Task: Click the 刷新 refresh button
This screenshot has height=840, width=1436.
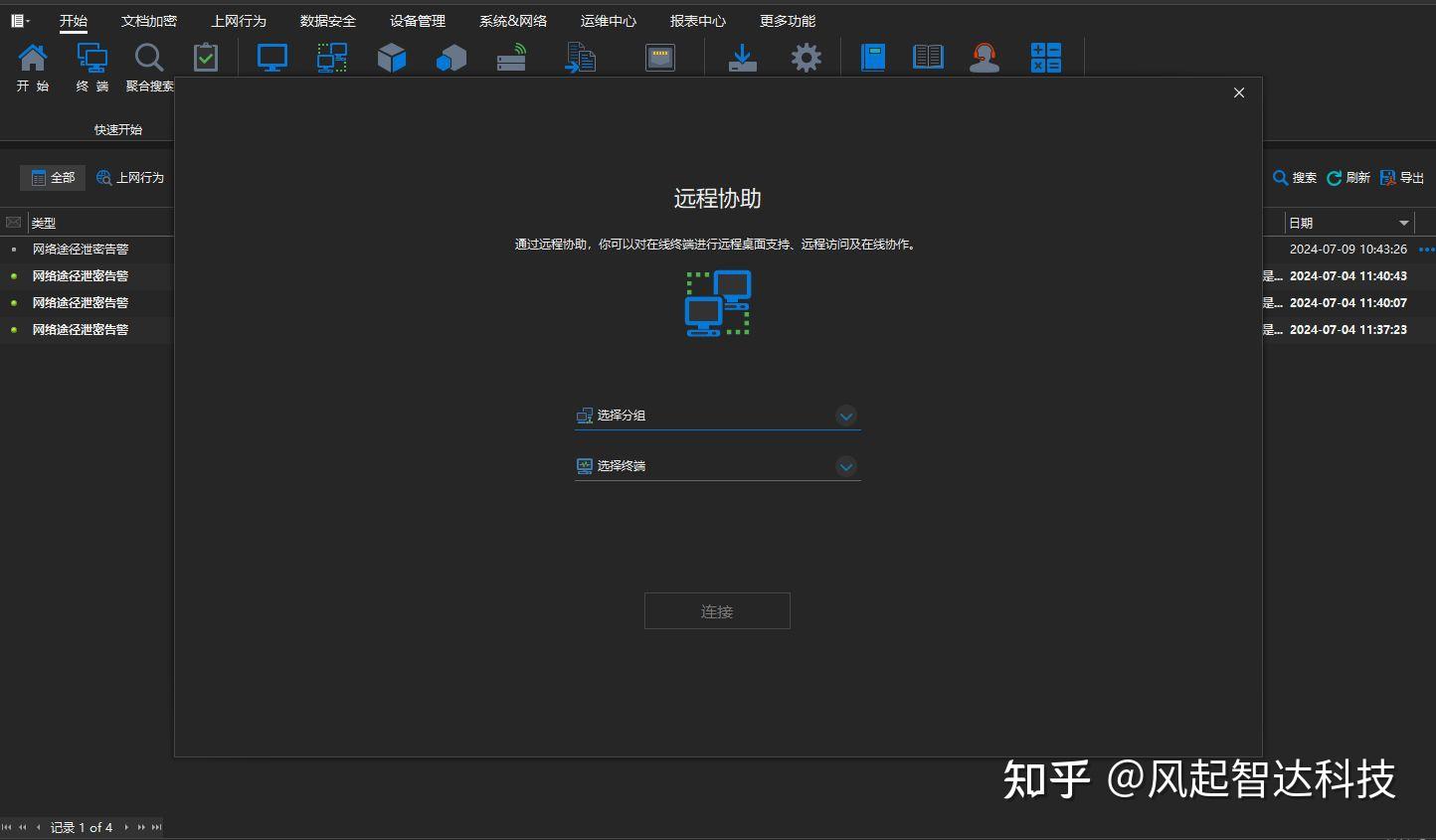Action: 1348,178
